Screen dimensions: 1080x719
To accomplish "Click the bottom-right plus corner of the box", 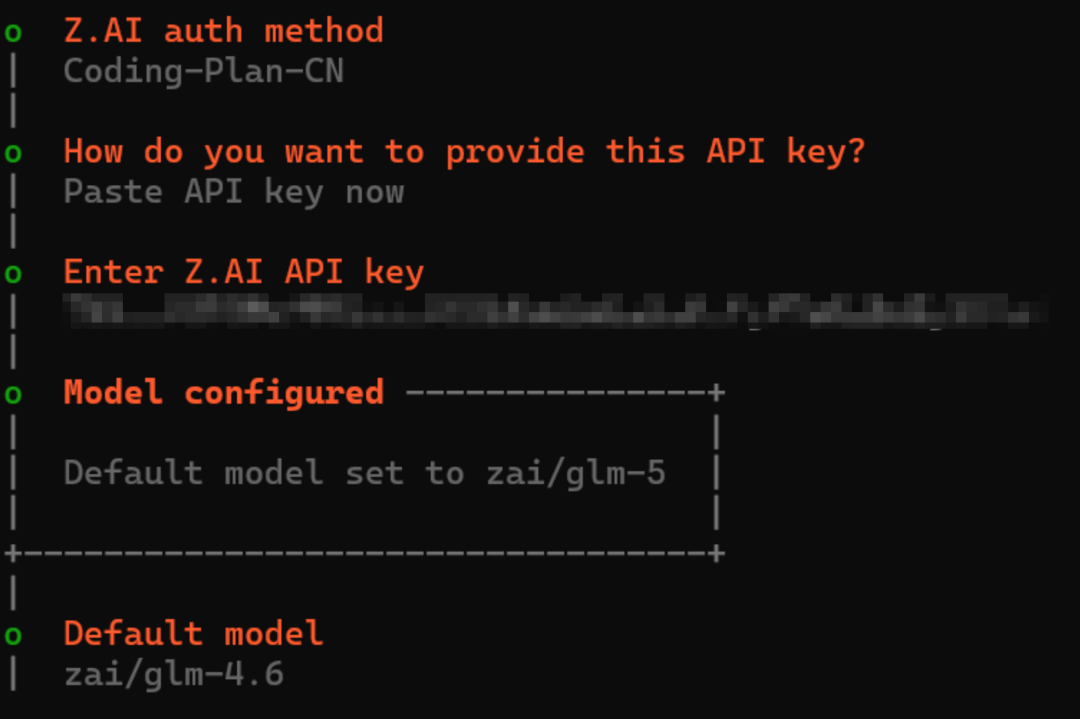I will click(x=716, y=553).
